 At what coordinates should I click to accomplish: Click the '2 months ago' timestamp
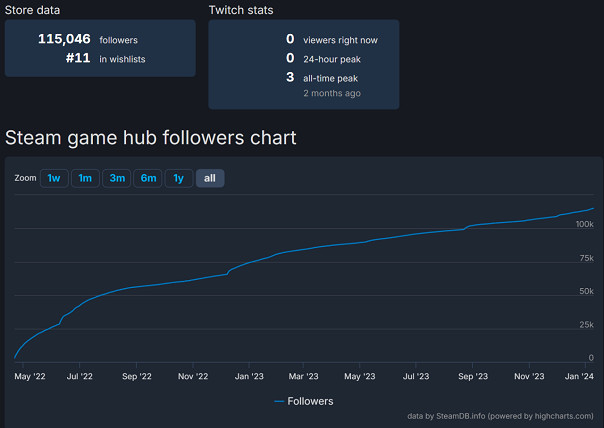[331, 93]
